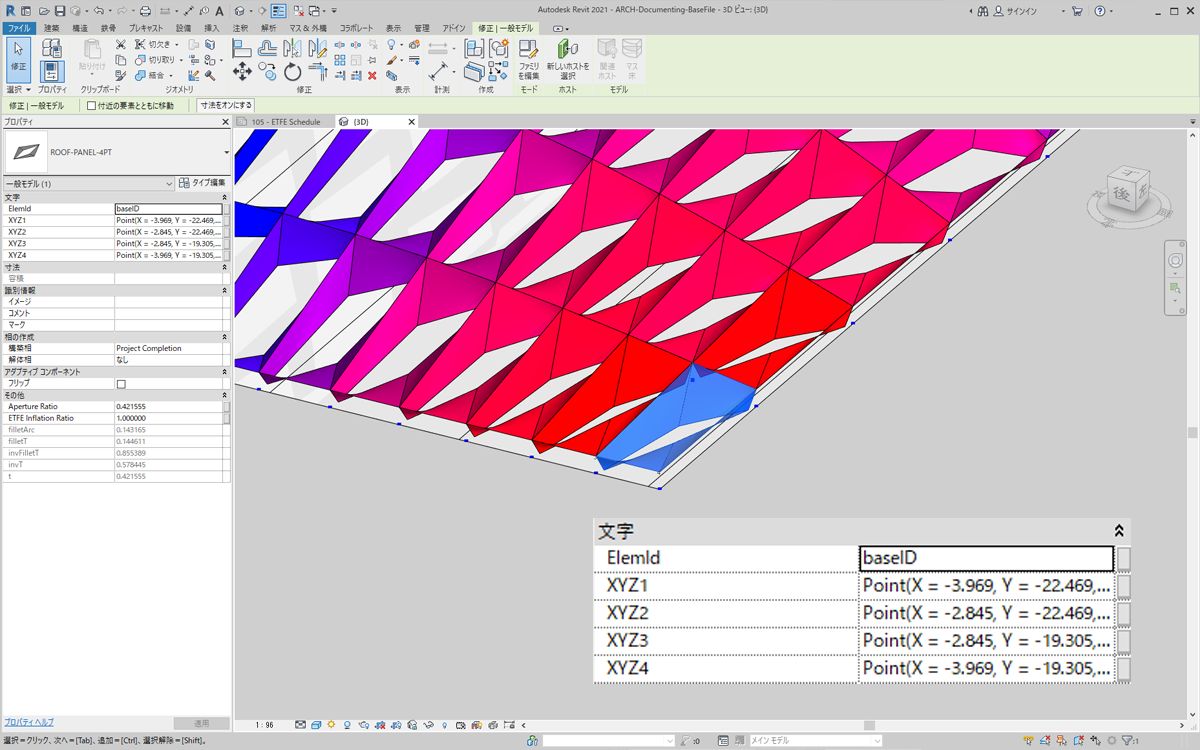Click the shopping cart icon in title bar

tap(1077, 11)
